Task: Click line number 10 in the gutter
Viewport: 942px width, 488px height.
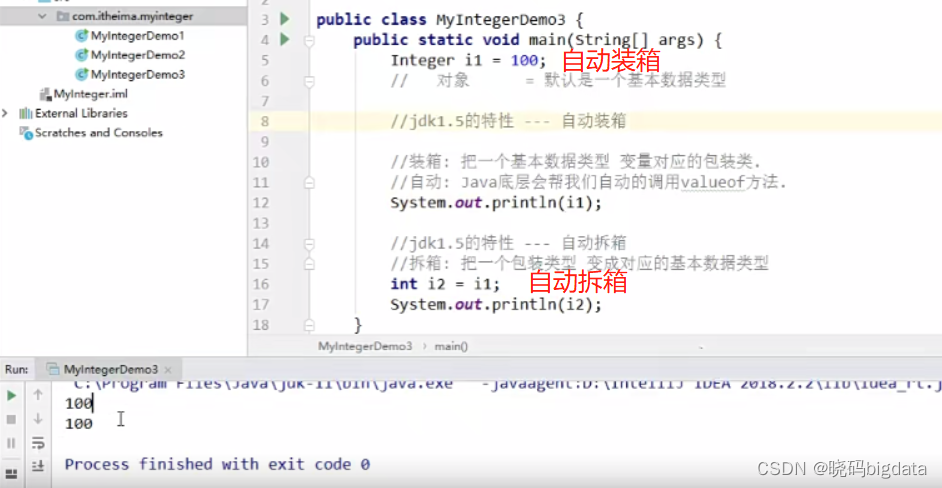Action: click(261, 162)
